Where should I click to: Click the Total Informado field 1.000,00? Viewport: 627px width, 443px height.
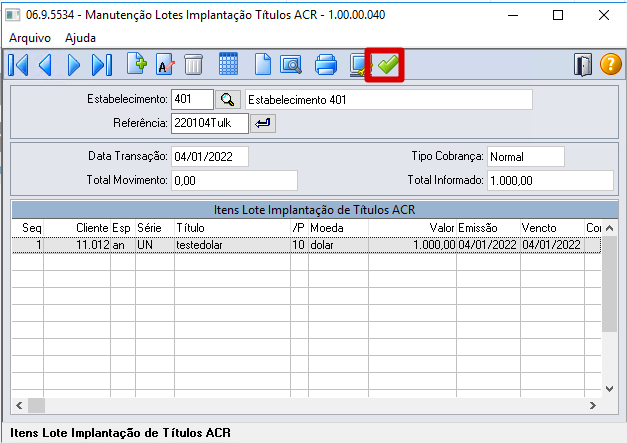550,180
